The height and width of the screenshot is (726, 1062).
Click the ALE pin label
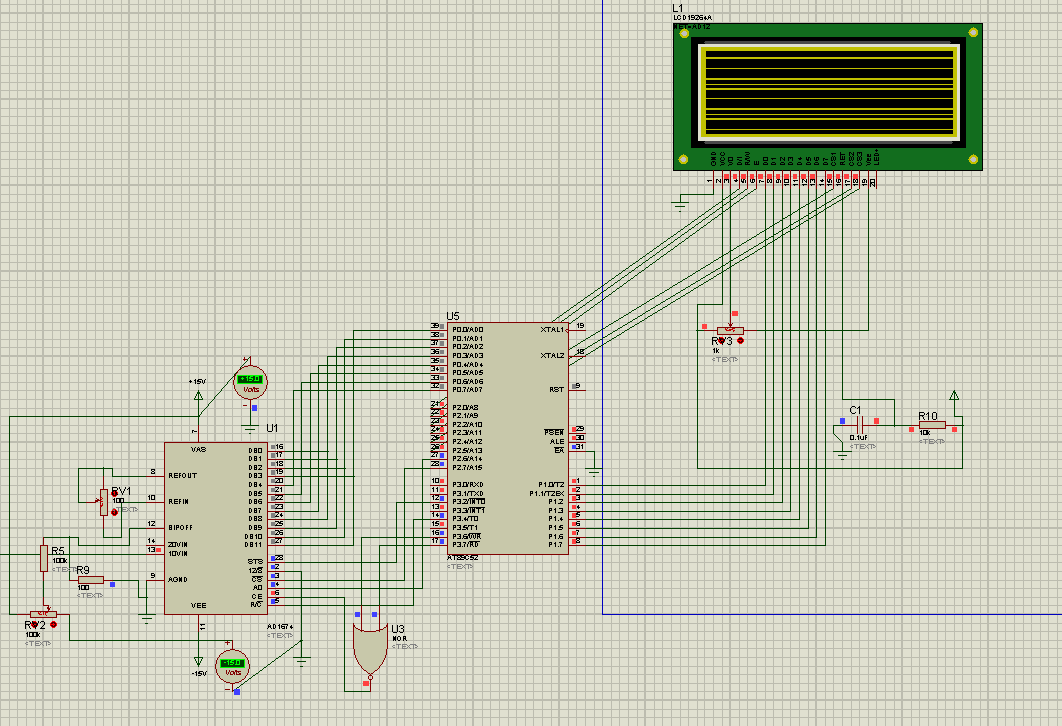tap(557, 442)
